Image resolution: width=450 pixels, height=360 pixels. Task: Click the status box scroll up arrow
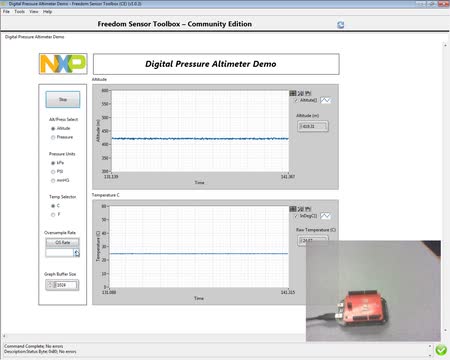pos(430,346)
